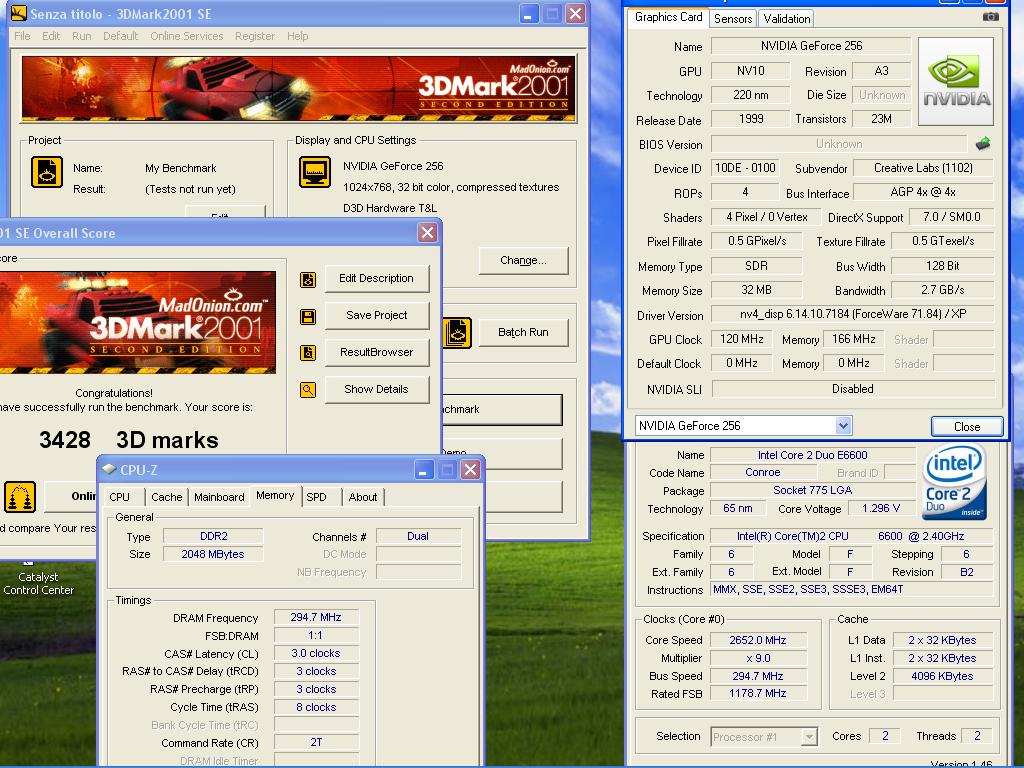The width and height of the screenshot is (1024, 768).
Task: Click the Subvendor Creative Labs field
Action: point(923,168)
